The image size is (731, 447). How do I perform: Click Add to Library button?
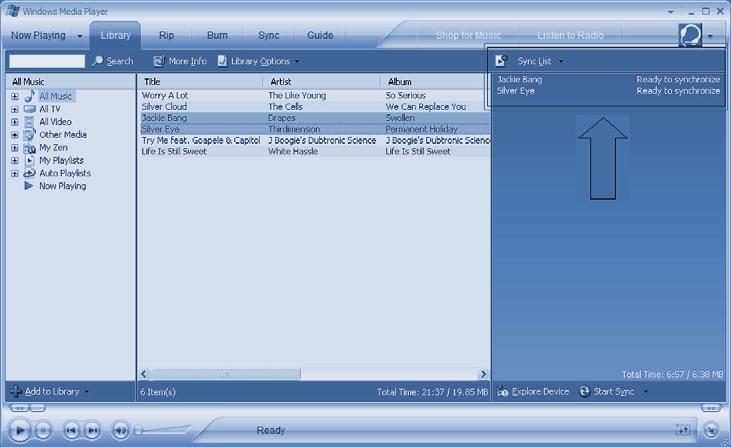click(48, 392)
